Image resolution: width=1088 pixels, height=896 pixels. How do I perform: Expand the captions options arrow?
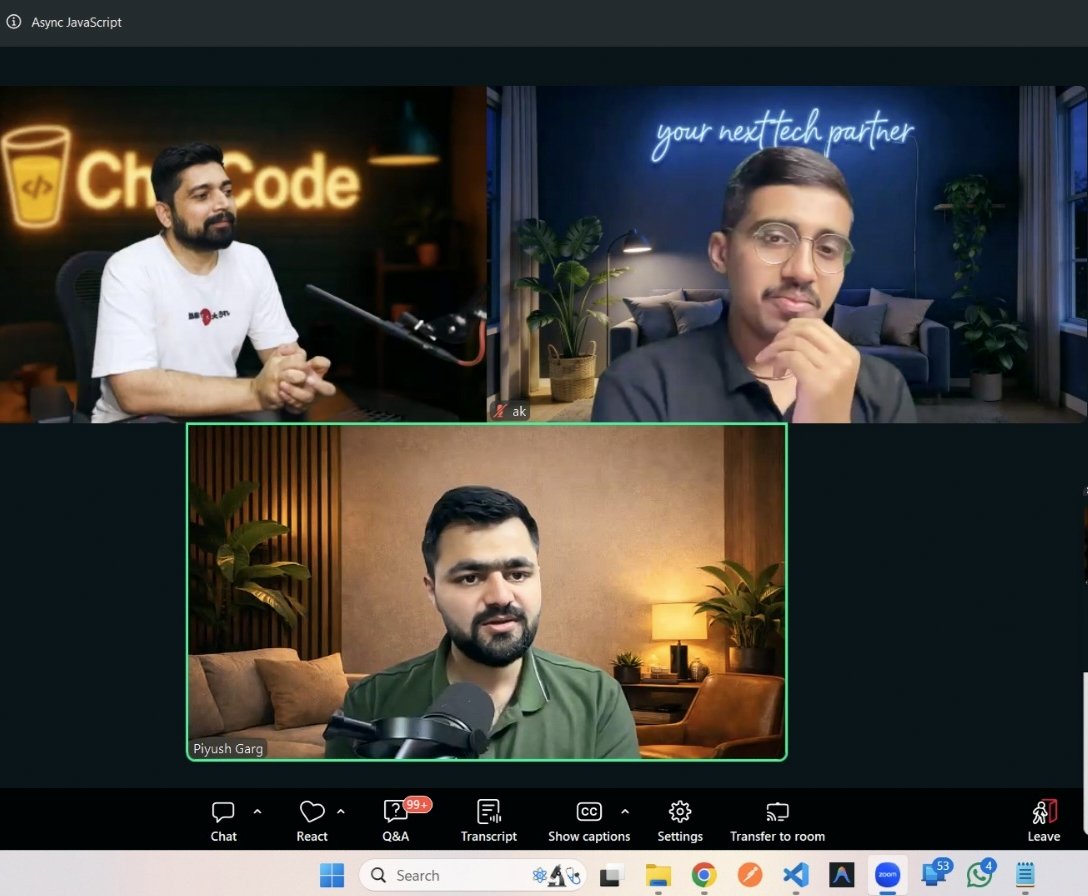[x=625, y=811]
